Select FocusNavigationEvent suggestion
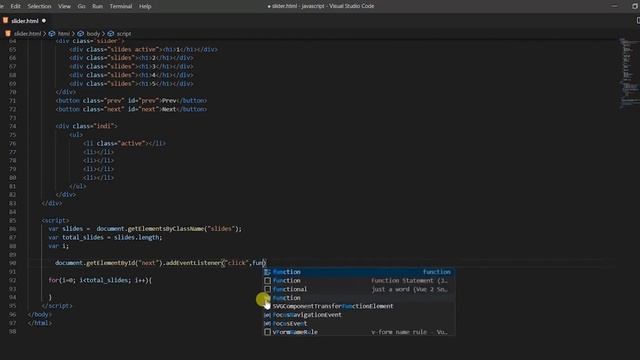Viewport: 640px width, 360px height. (x=358, y=315)
